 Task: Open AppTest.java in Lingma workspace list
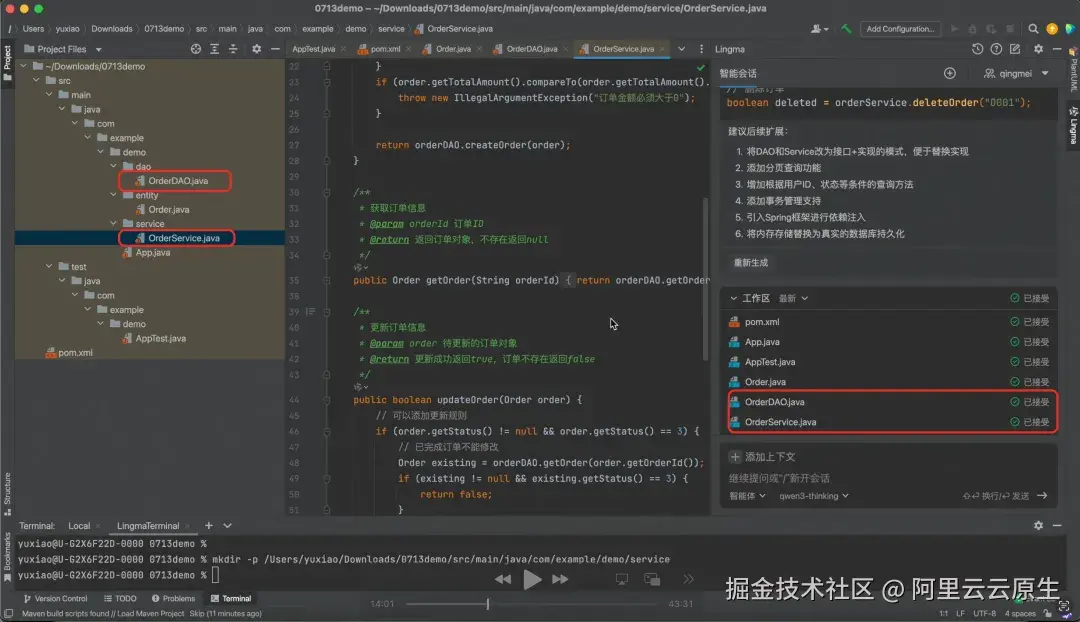(769, 362)
